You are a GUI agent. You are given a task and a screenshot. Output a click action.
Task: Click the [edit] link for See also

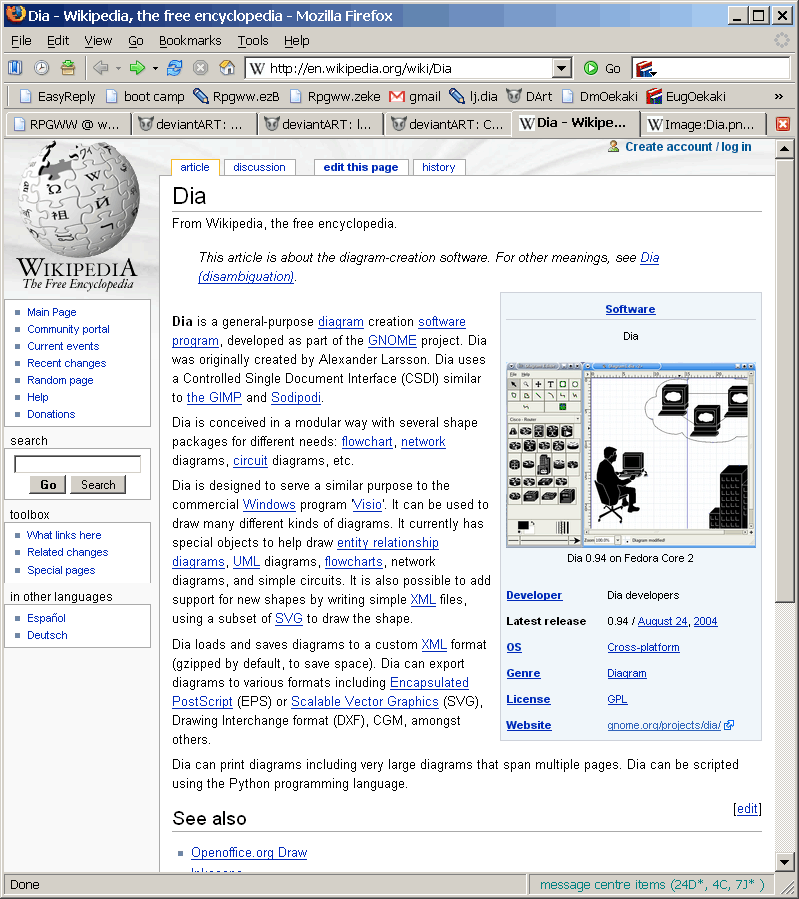coord(747,808)
